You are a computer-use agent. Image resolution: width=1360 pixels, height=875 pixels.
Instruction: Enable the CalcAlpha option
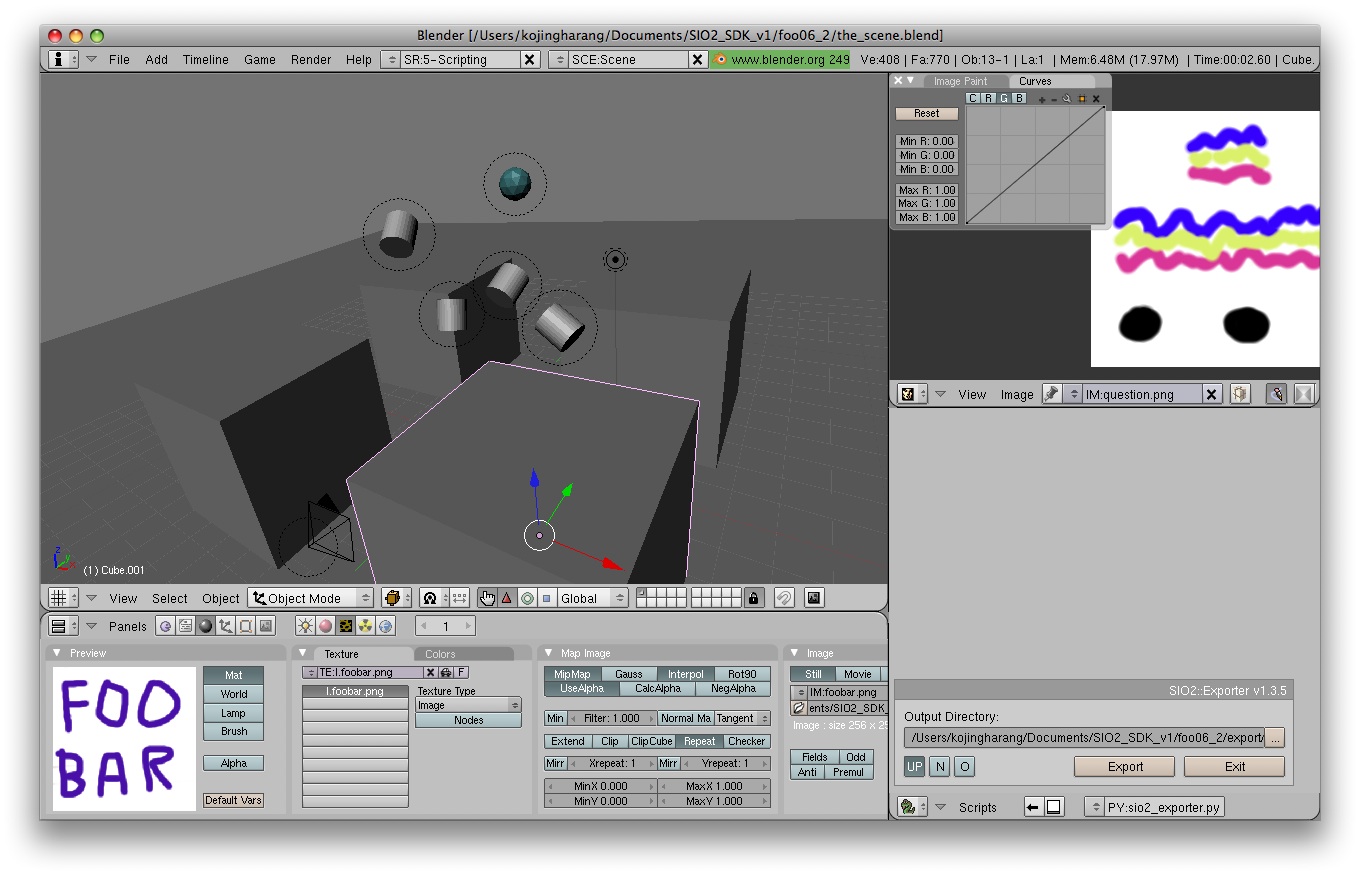tap(657, 688)
